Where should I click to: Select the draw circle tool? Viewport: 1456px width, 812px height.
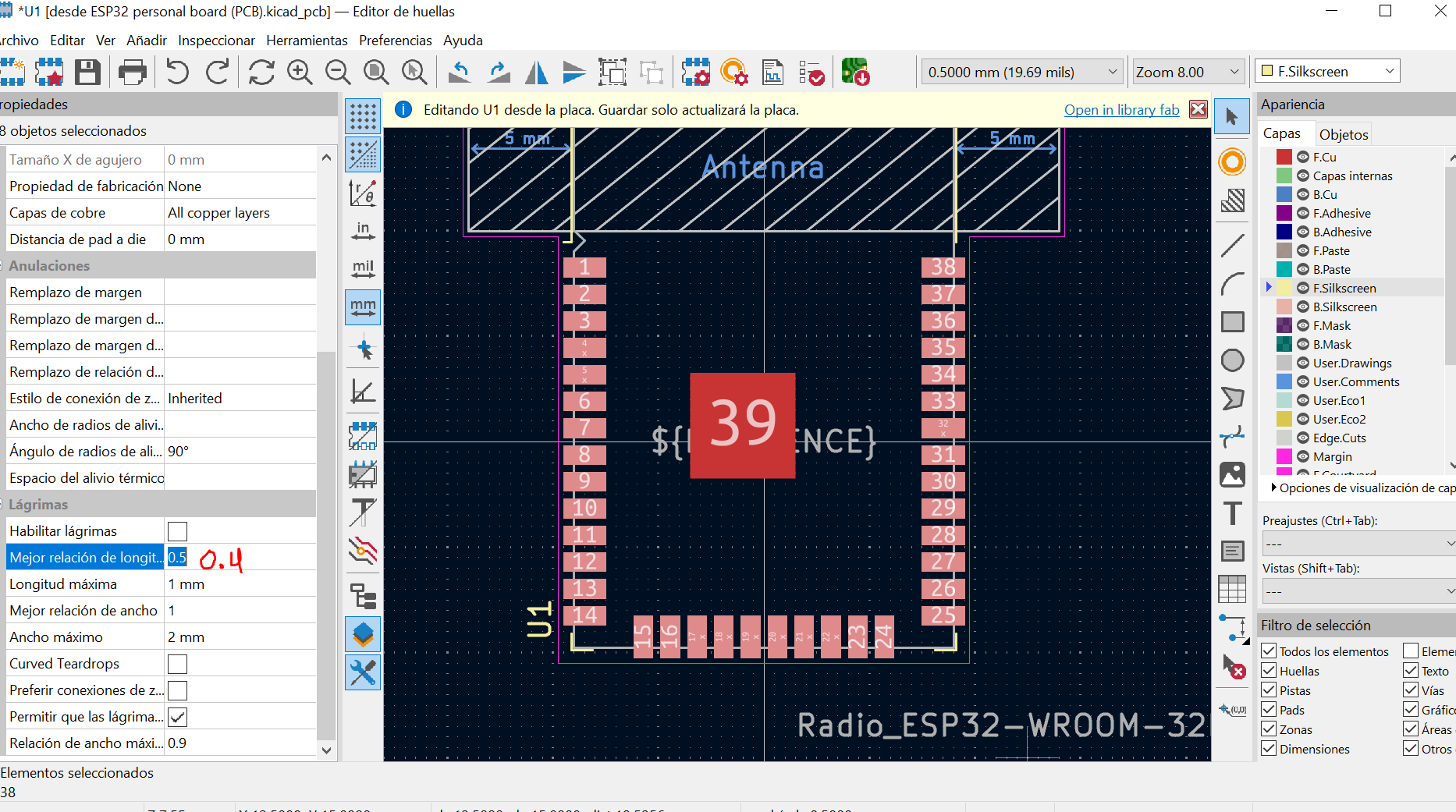pos(1232,360)
